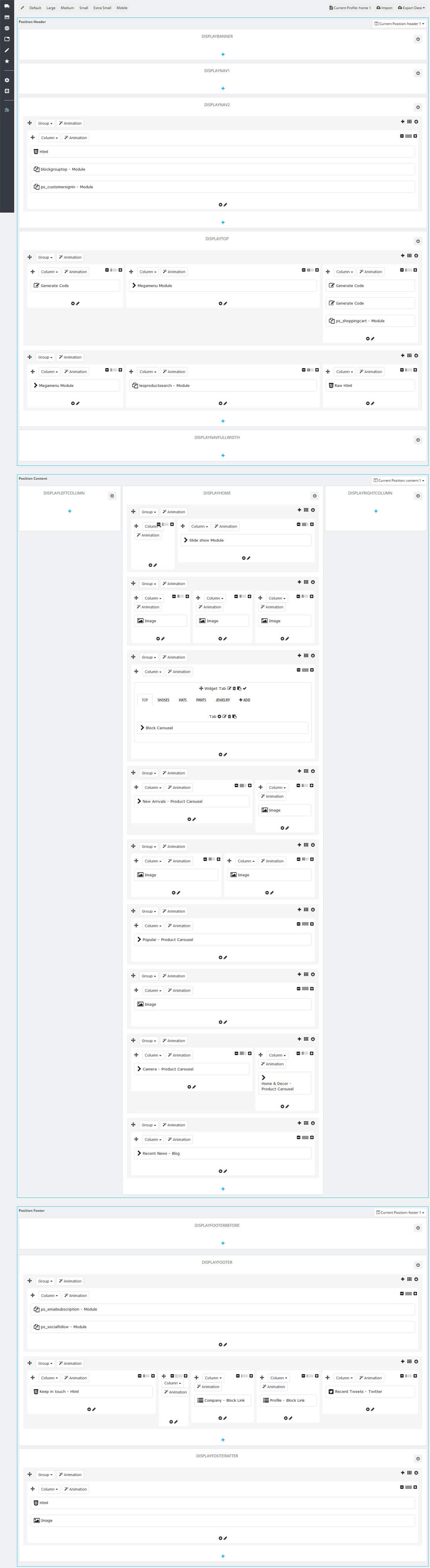Select the JEWELRY tab
The width and height of the screenshot is (430, 1568).
[x=223, y=700]
